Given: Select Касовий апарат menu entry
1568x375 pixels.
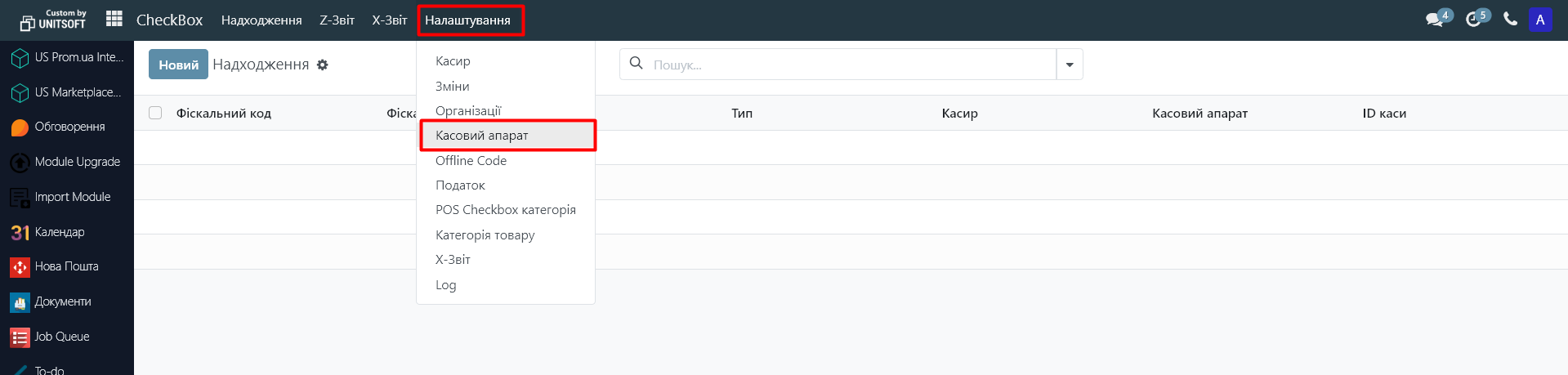Looking at the screenshot, I should coord(506,136).
